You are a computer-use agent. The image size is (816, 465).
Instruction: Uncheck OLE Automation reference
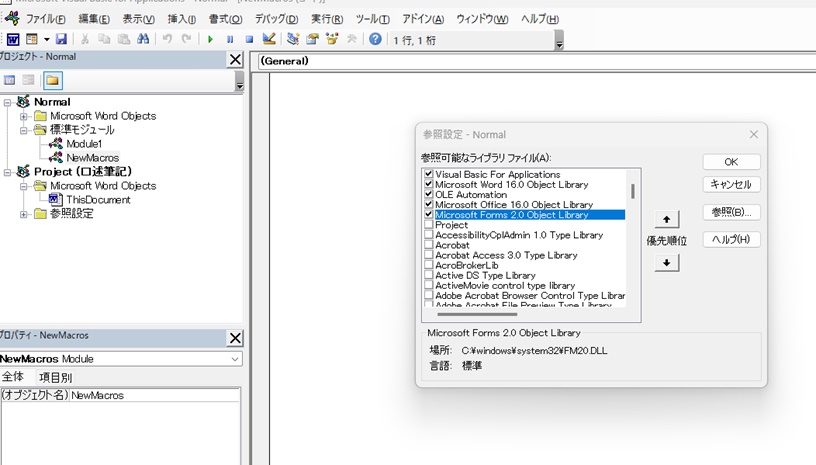(x=429, y=194)
